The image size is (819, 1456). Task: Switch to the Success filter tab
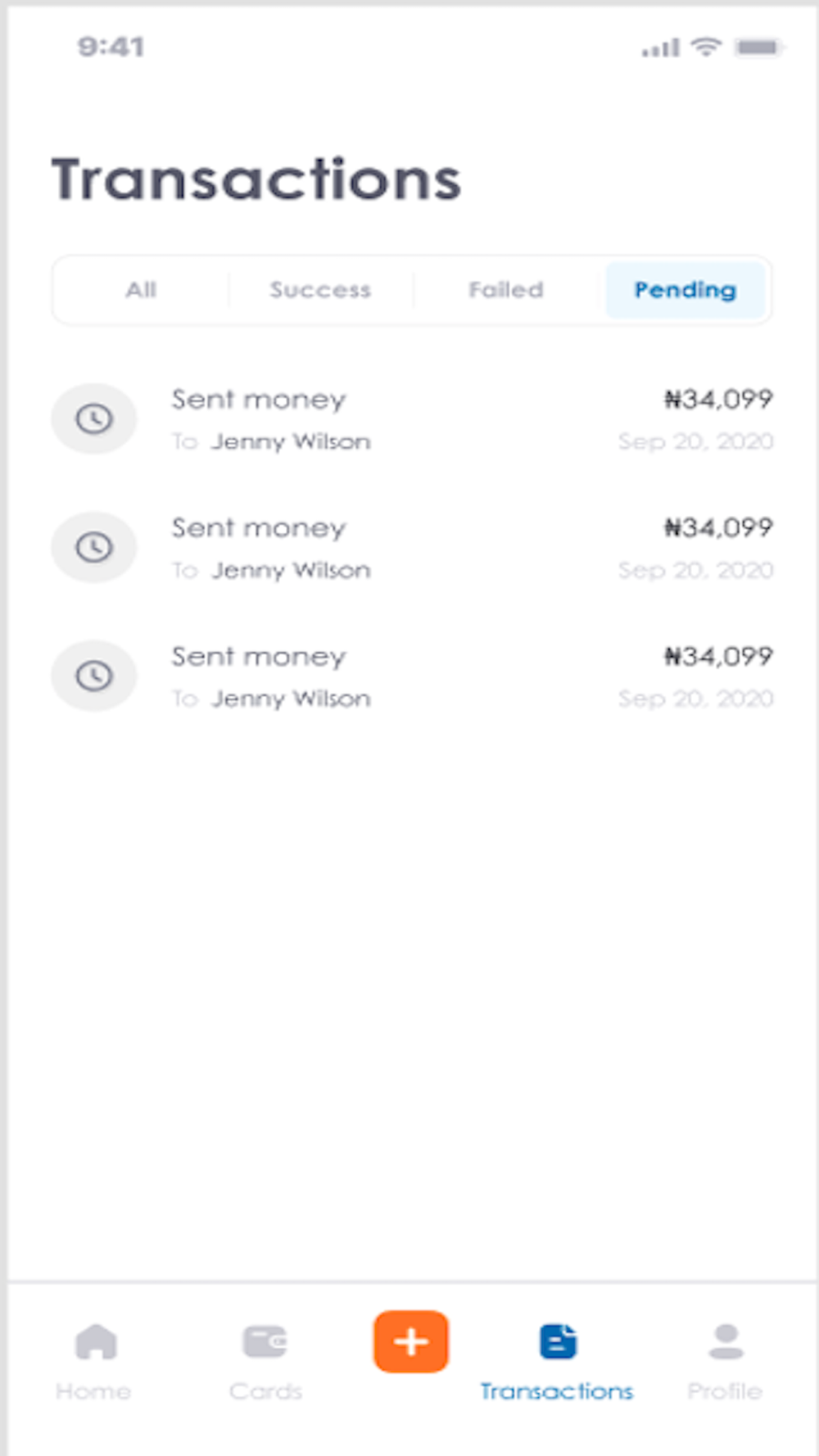[x=320, y=290]
